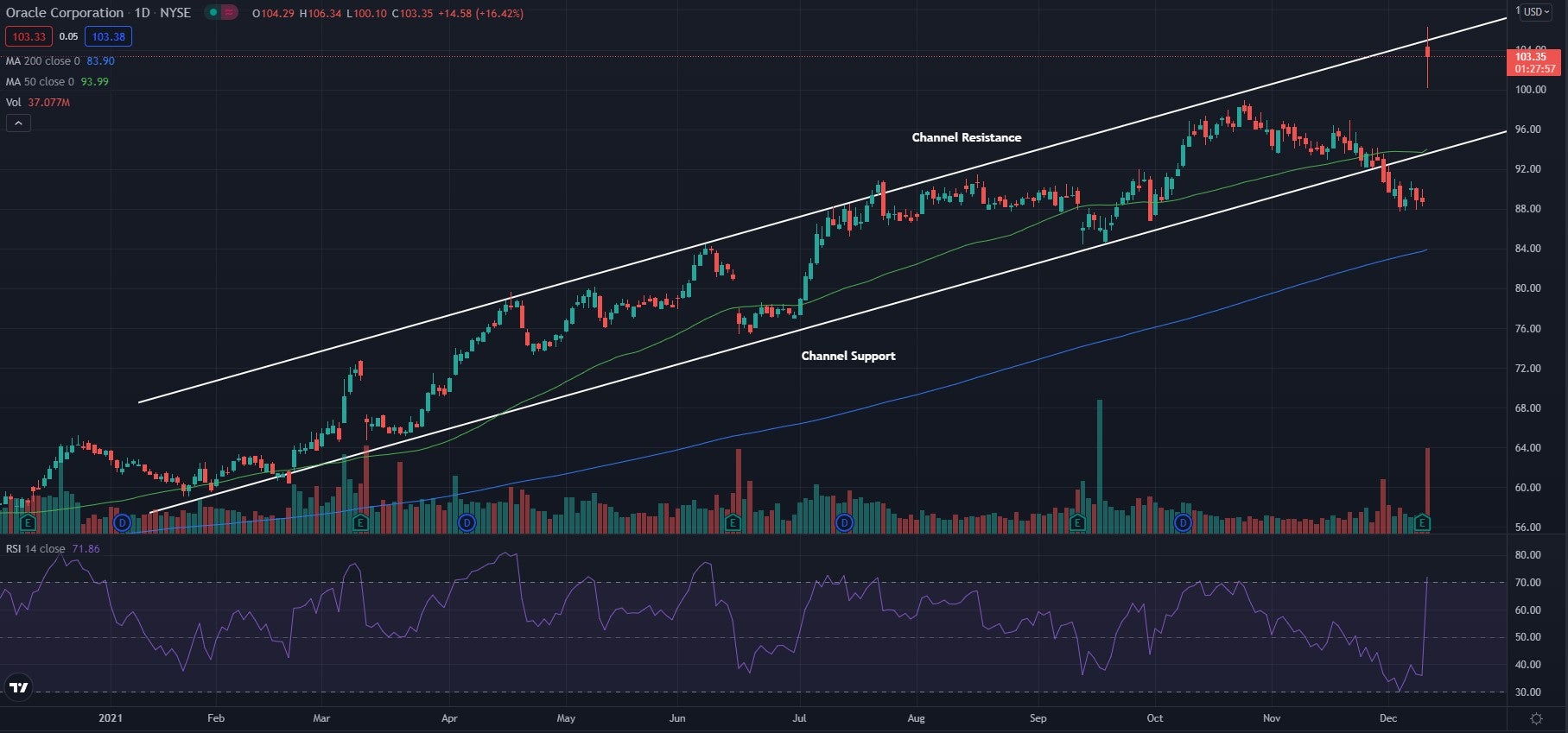Viewport: 1568px width, 733px height.
Task: Click the pink delayed-data indicator icon
Action: pos(228,13)
